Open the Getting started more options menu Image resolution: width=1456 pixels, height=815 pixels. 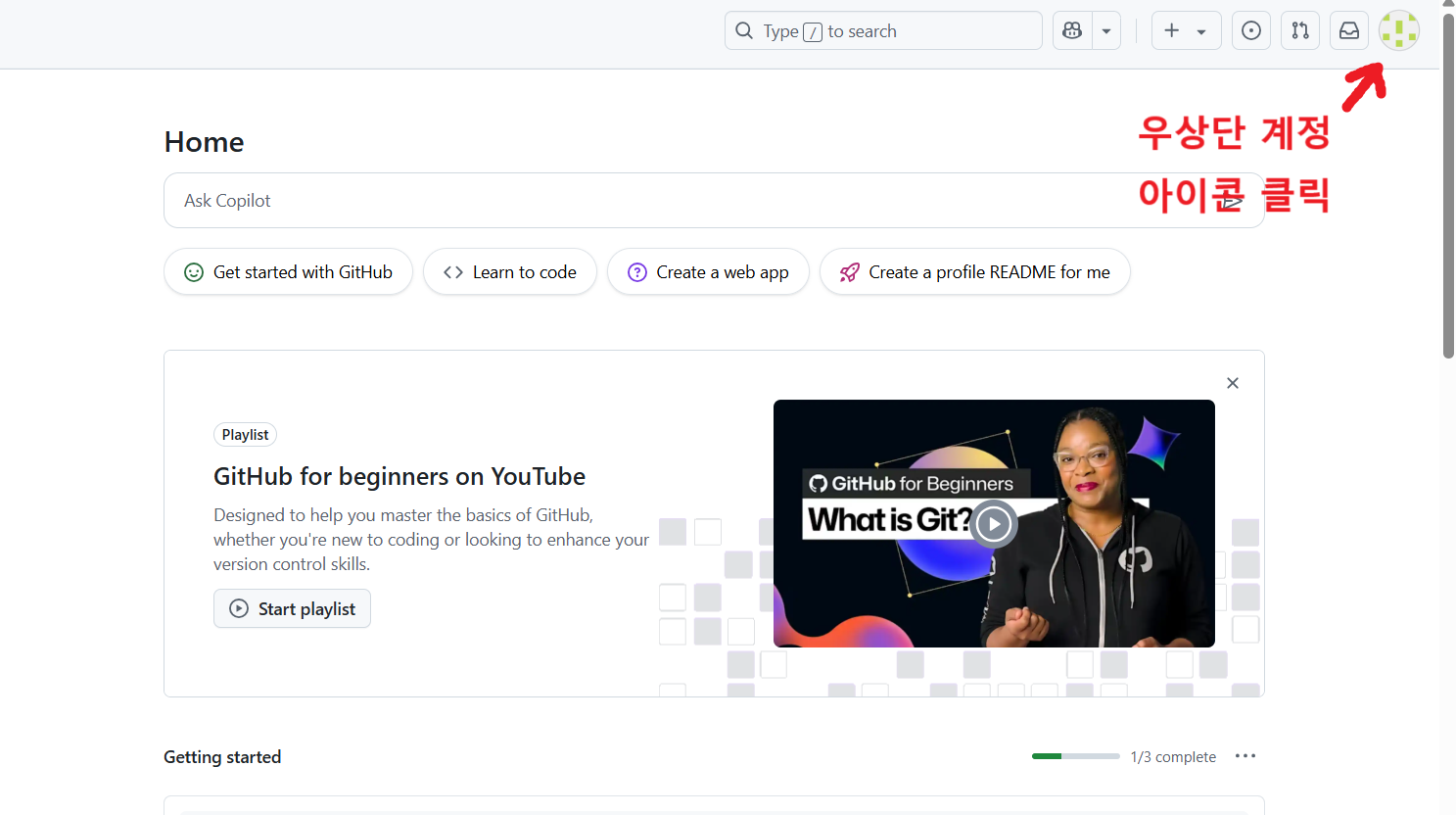pyautogui.click(x=1245, y=756)
